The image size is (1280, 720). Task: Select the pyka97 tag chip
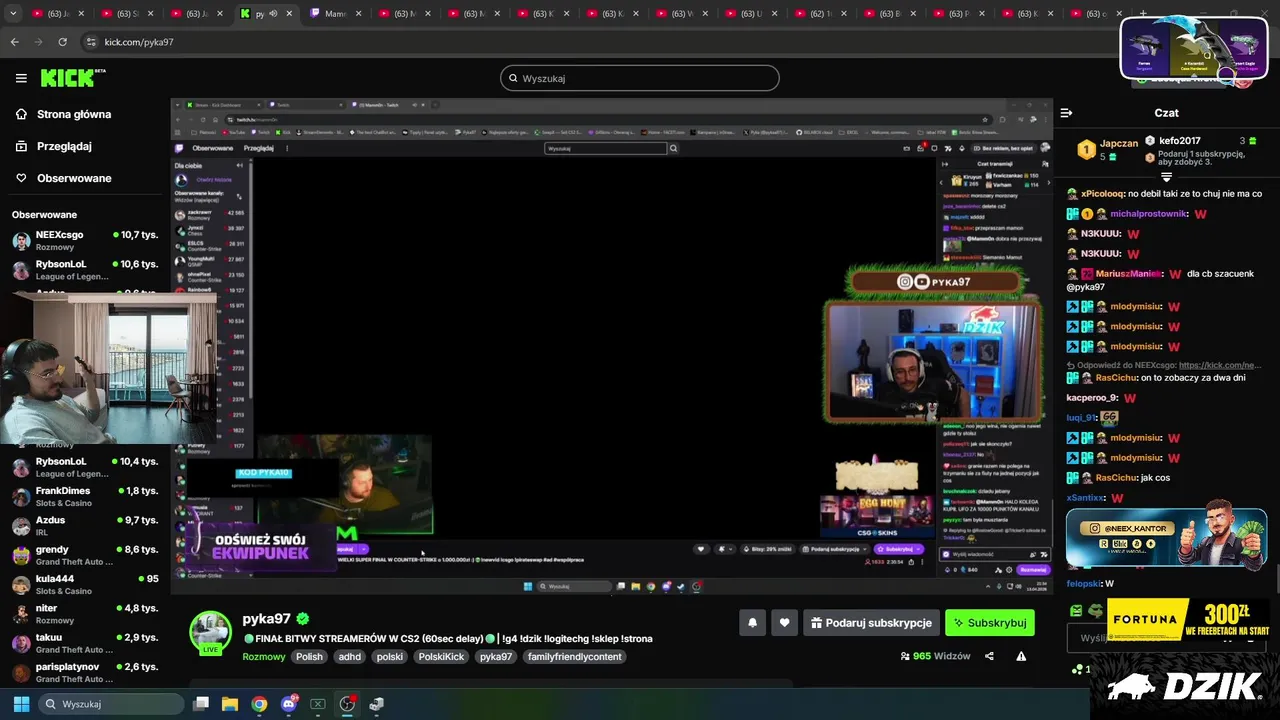(496, 657)
